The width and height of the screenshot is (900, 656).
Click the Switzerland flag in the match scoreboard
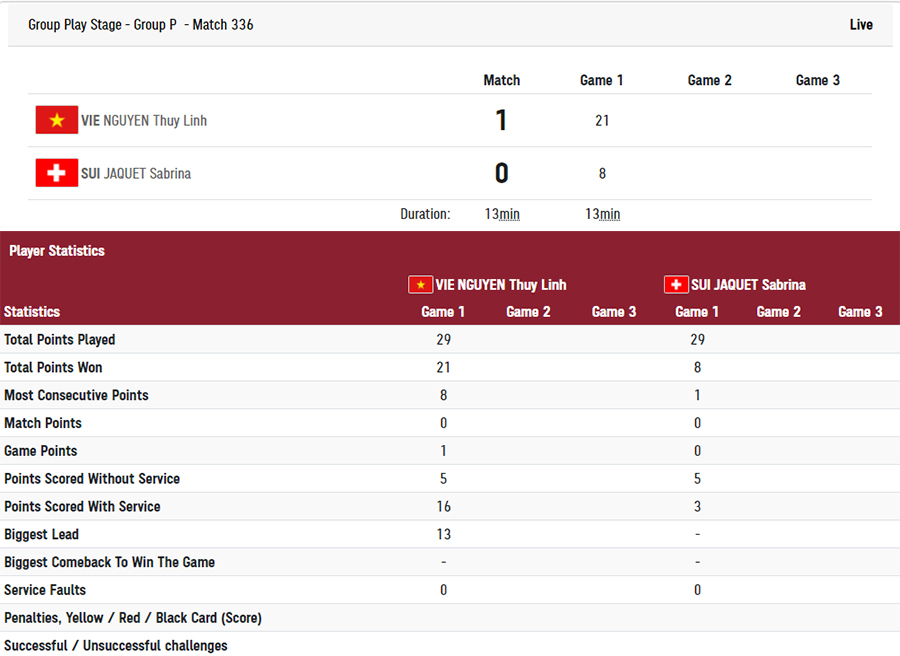point(57,173)
